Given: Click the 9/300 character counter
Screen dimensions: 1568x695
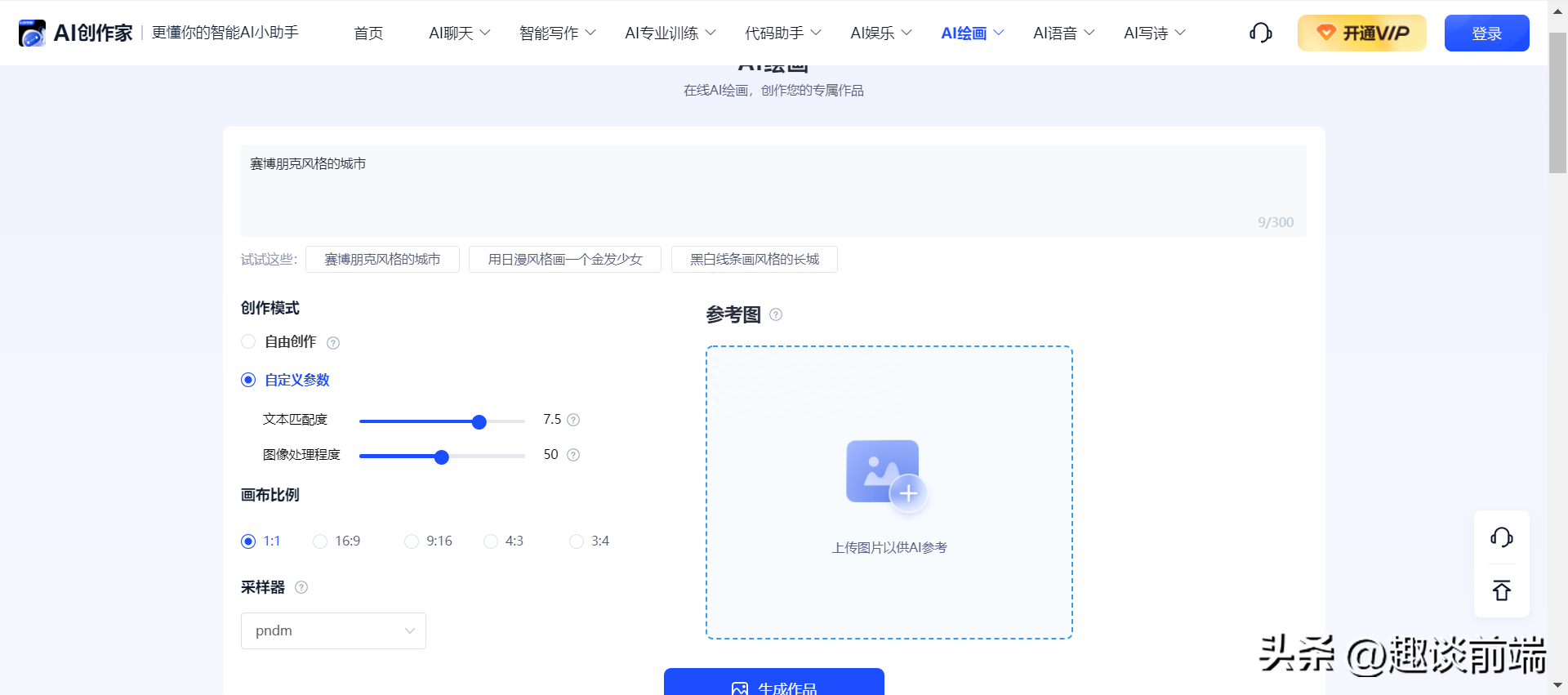Looking at the screenshot, I should [x=1276, y=222].
